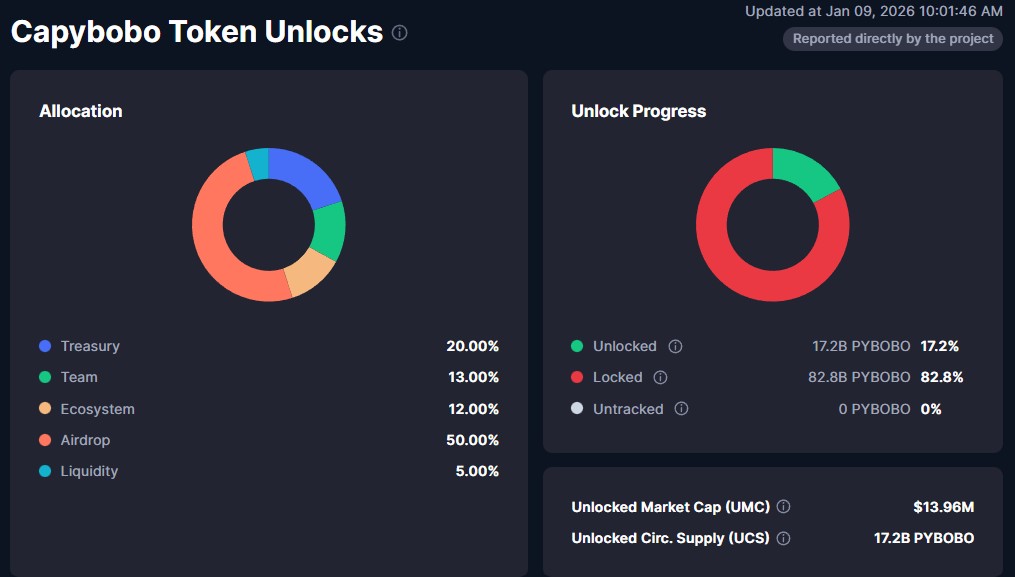Toggle the Ecosystem legend label
Screen dimensions: 1015x577
(x=97, y=409)
